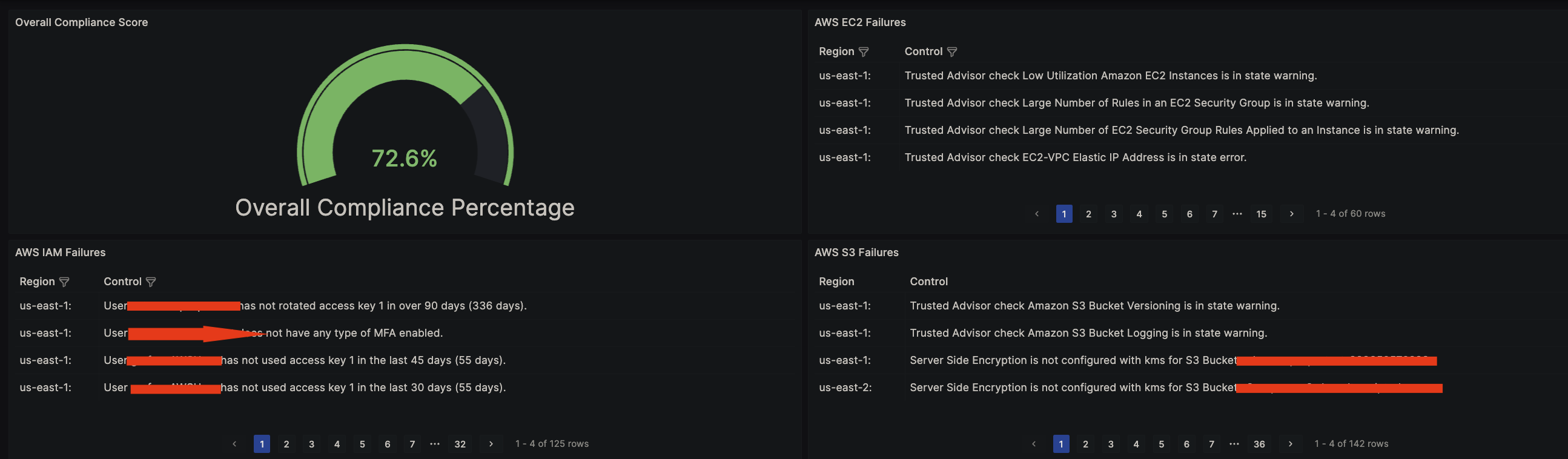The width and height of the screenshot is (1568, 459).
Task: Go to previous page of IAM Failures
Action: (x=234, y=444)
